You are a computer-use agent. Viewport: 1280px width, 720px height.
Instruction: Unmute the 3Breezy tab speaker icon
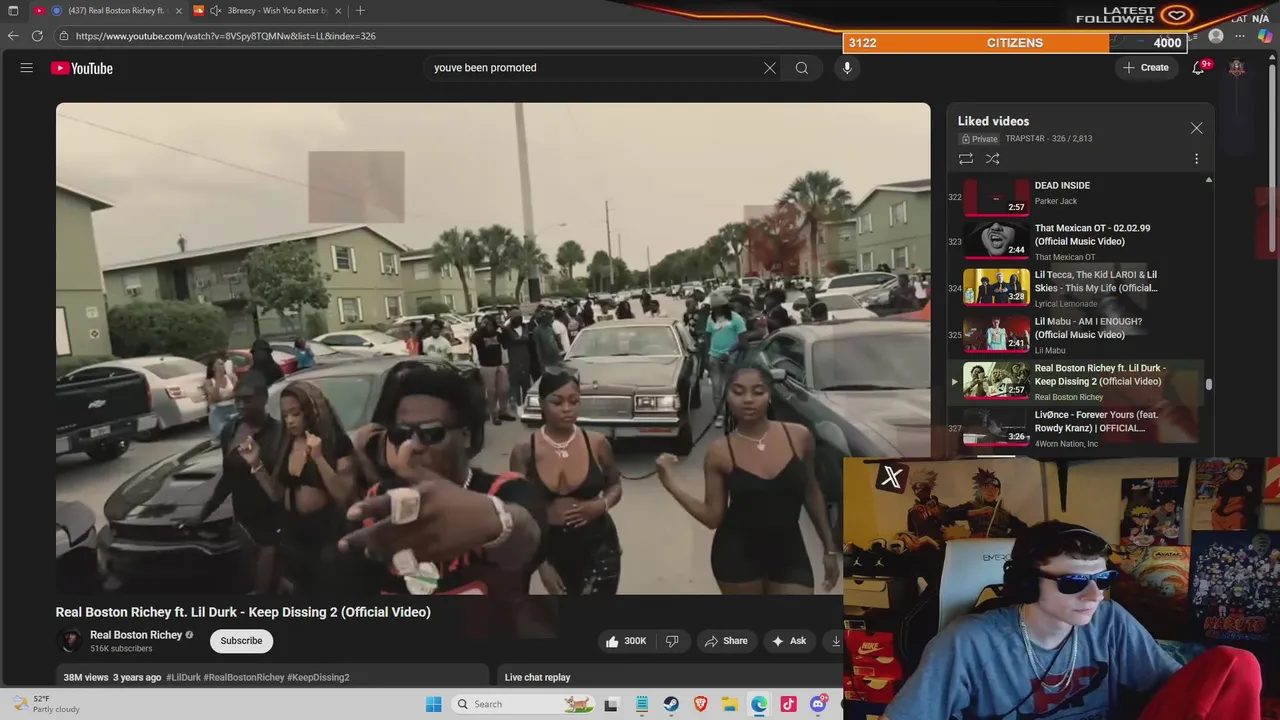215,11
